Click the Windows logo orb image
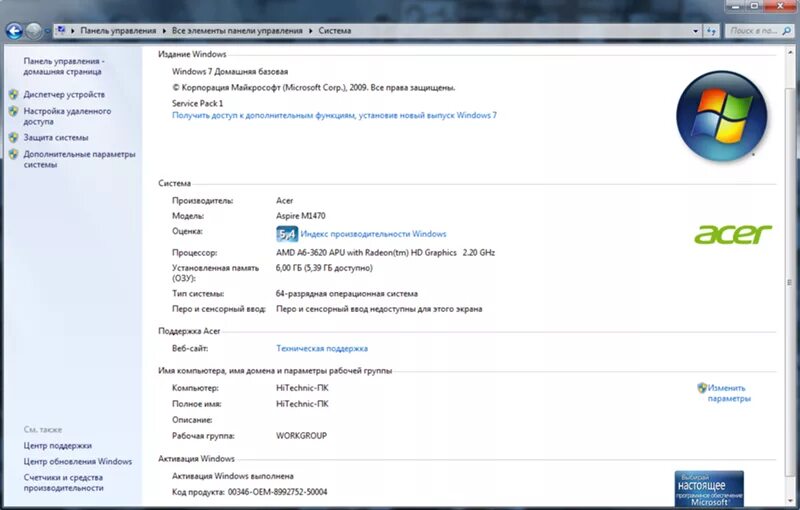Viewport: 800px width, 510px height. (721, 116)
